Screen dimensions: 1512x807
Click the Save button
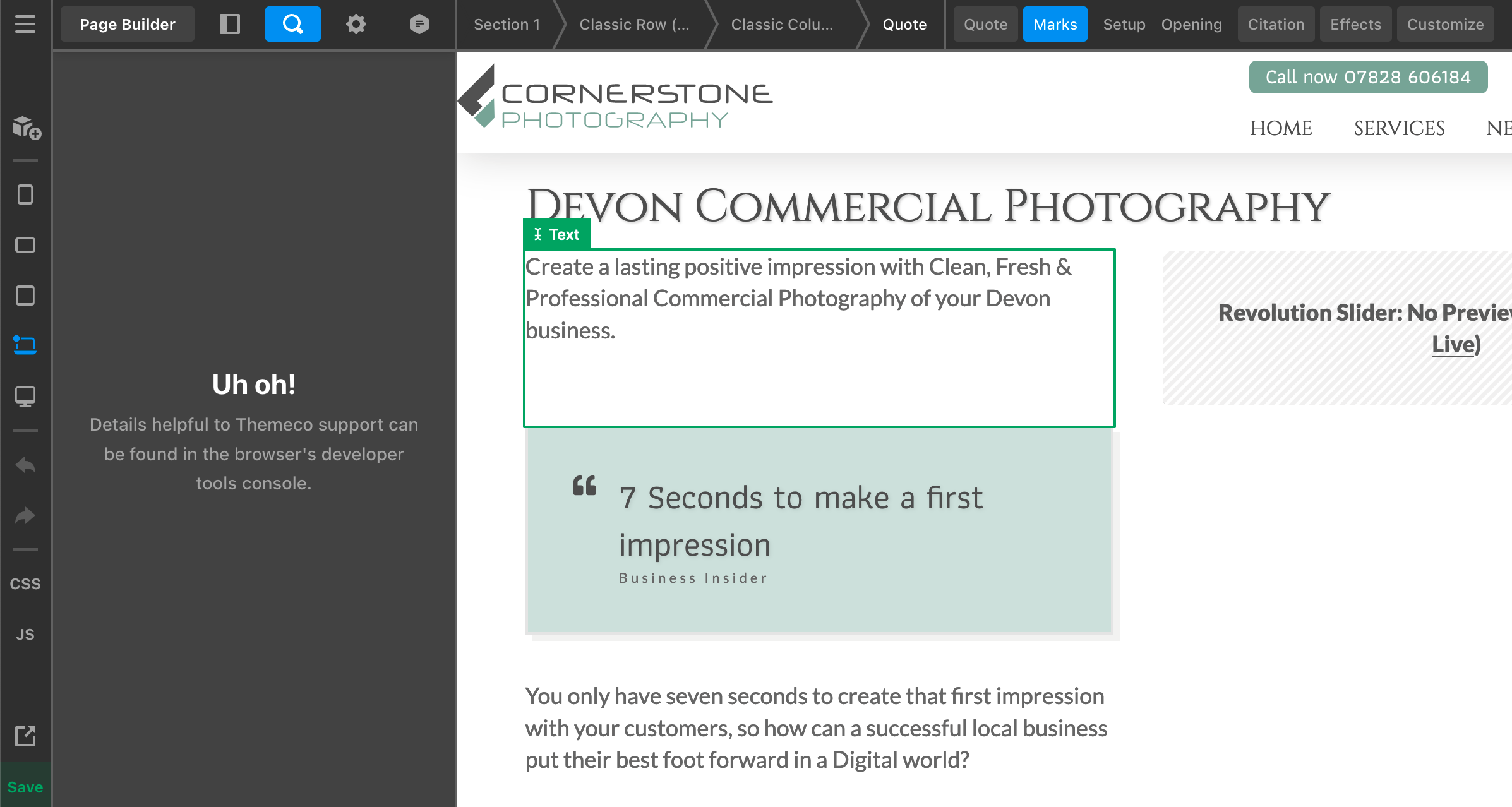coord(25,787)
